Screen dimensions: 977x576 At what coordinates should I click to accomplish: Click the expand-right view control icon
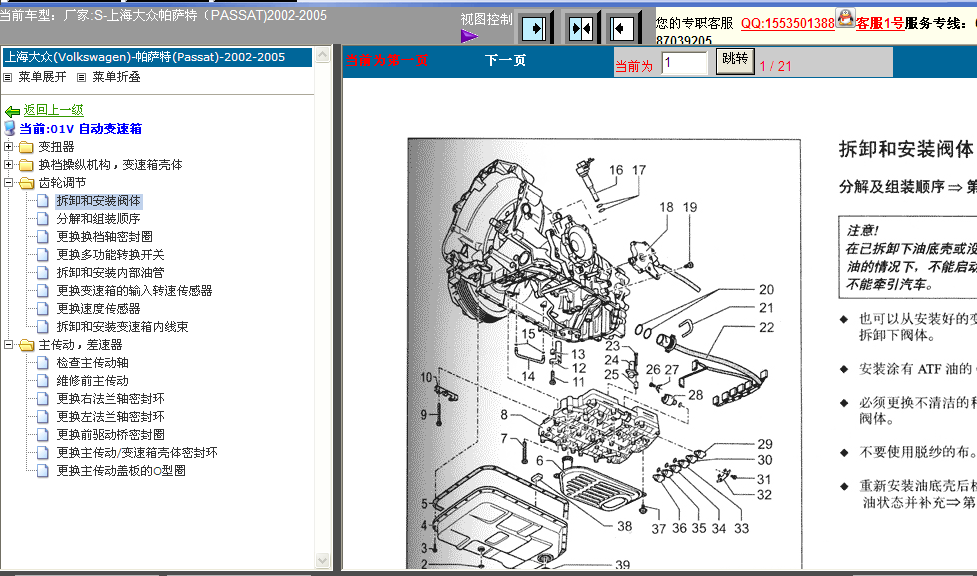point(534,28)
